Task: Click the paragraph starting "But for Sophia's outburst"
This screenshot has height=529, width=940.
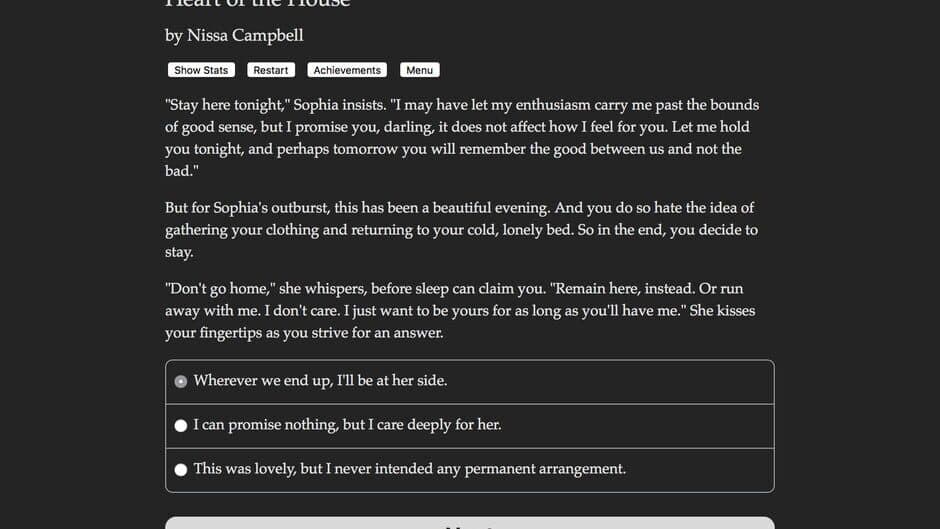Action: [x=462, y=230]
